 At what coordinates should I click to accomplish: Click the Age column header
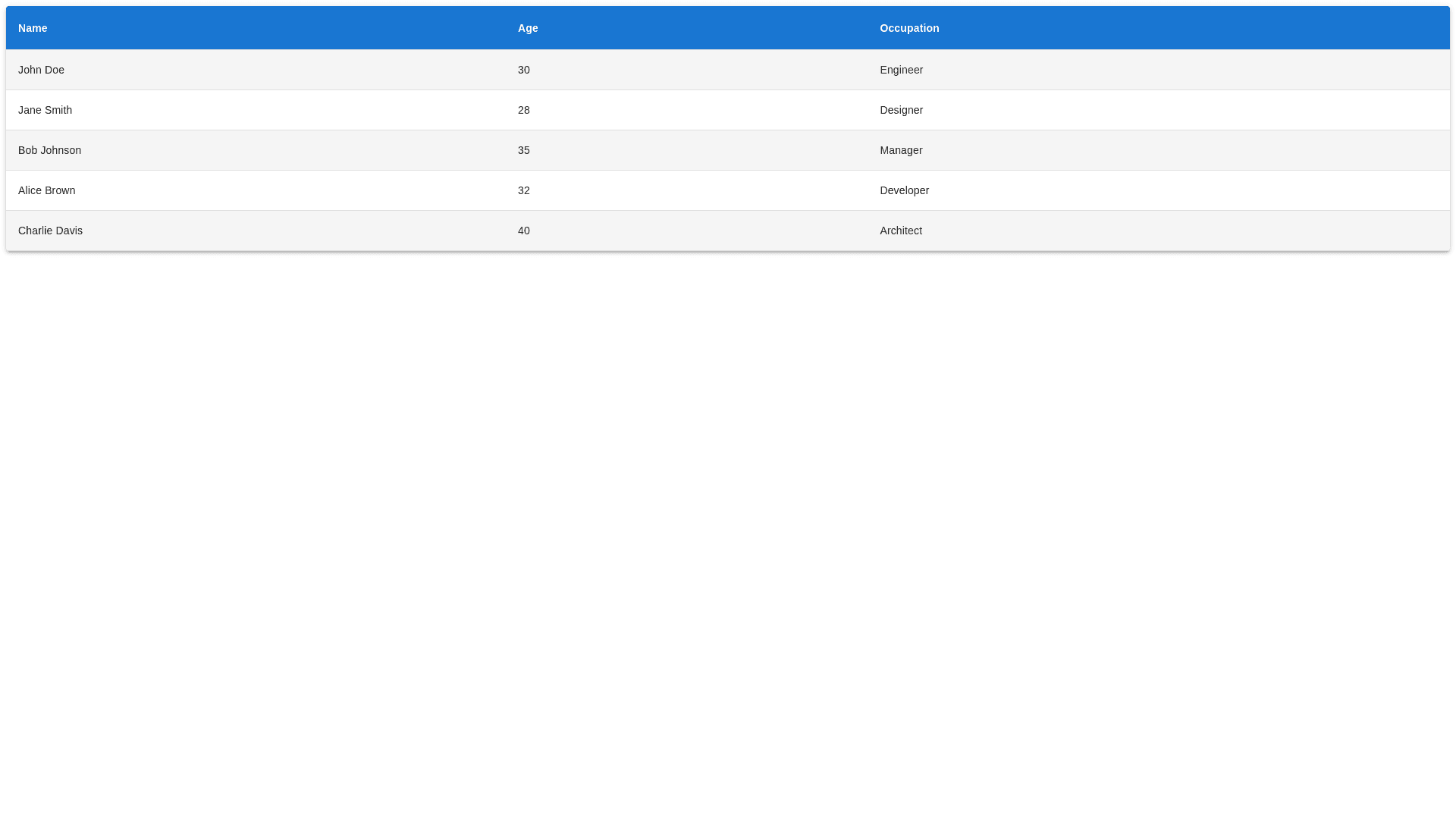point(528,28)
